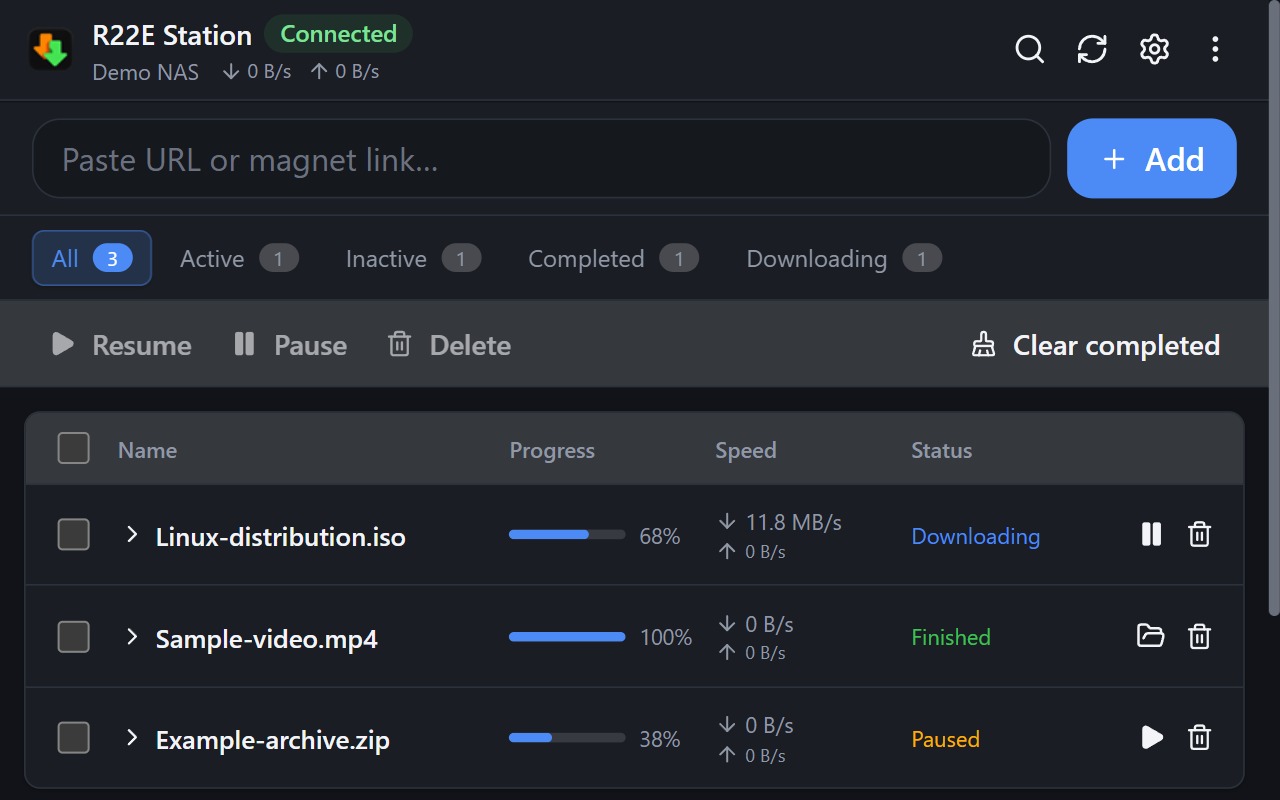
Task: Switch to the Active filter tab
Action: coord(239,259)
